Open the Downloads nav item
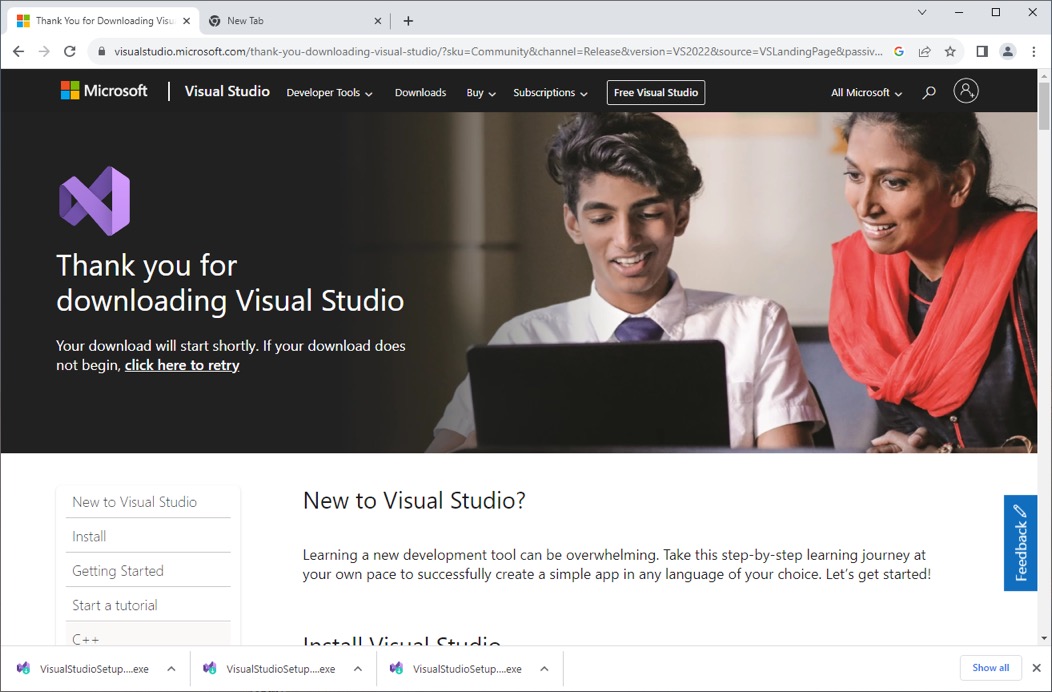Screen dimensions: 1052x692 coord(420,93)
